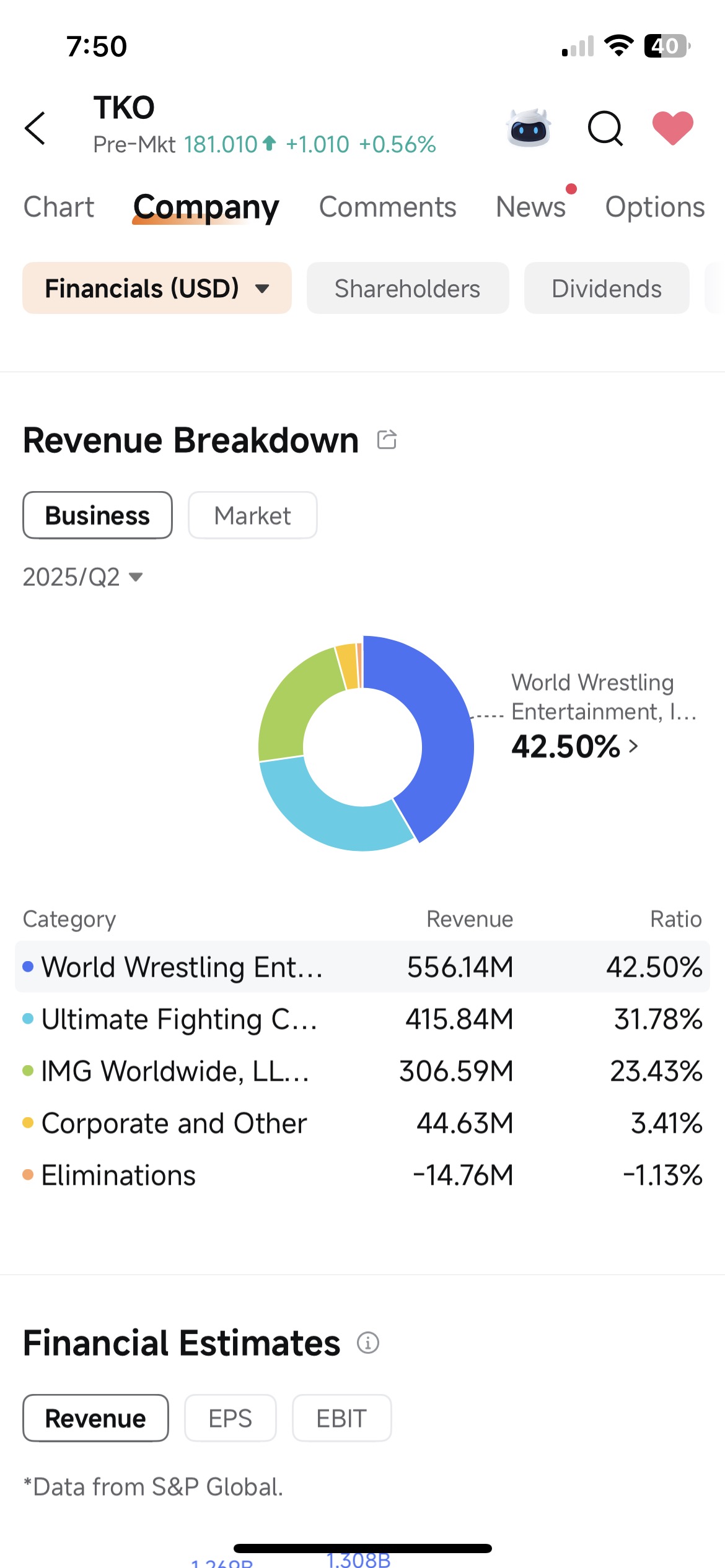The width and height of the screenshot is (725, 1568).
Task: Select the IMG Worldwide, LL... row
Action: pyautogui.click(x=362, y=1071)
